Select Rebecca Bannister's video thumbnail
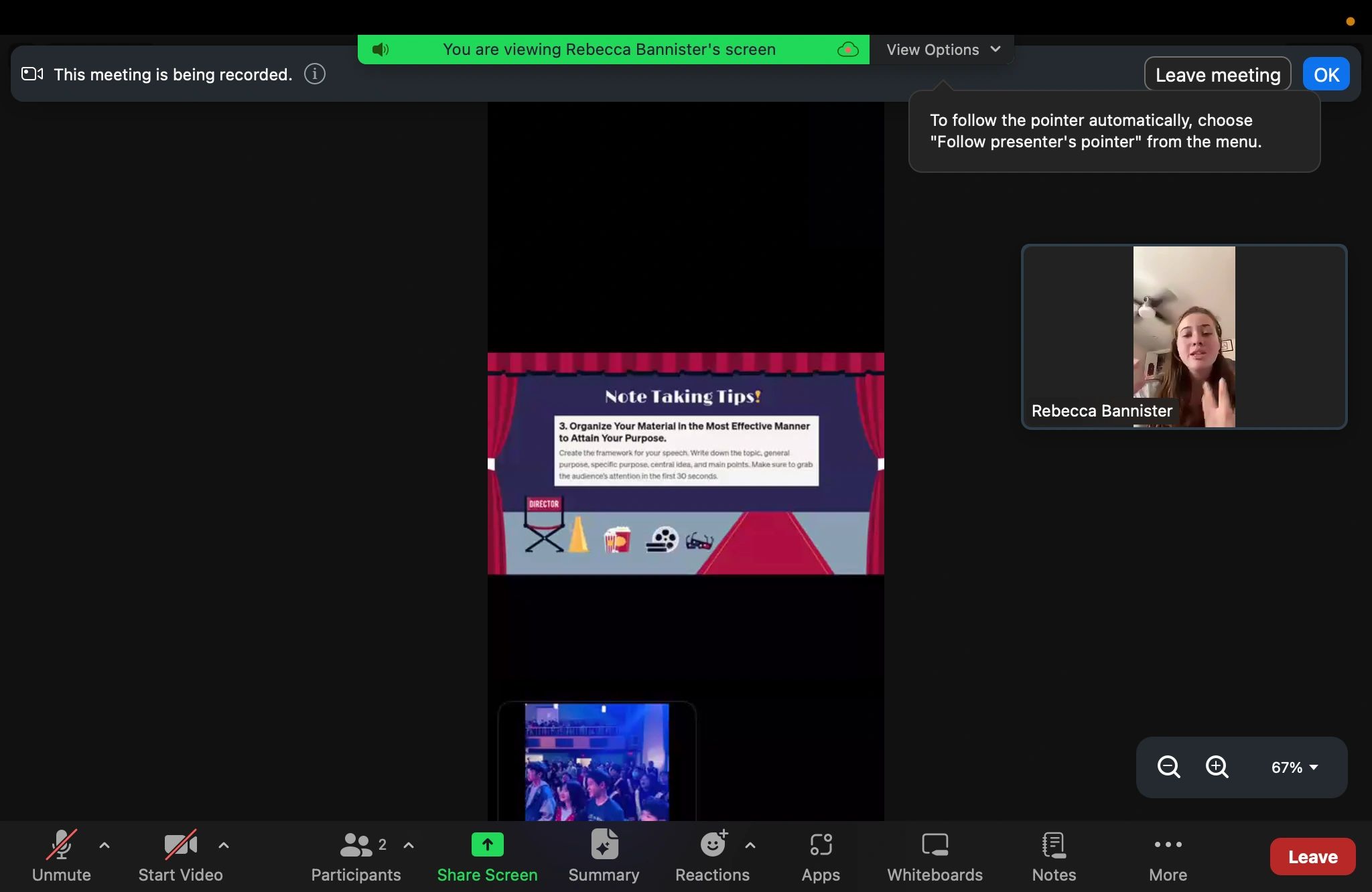Image resolution: width=1372 pixels, height=892 pixels. click(1184, 336)
